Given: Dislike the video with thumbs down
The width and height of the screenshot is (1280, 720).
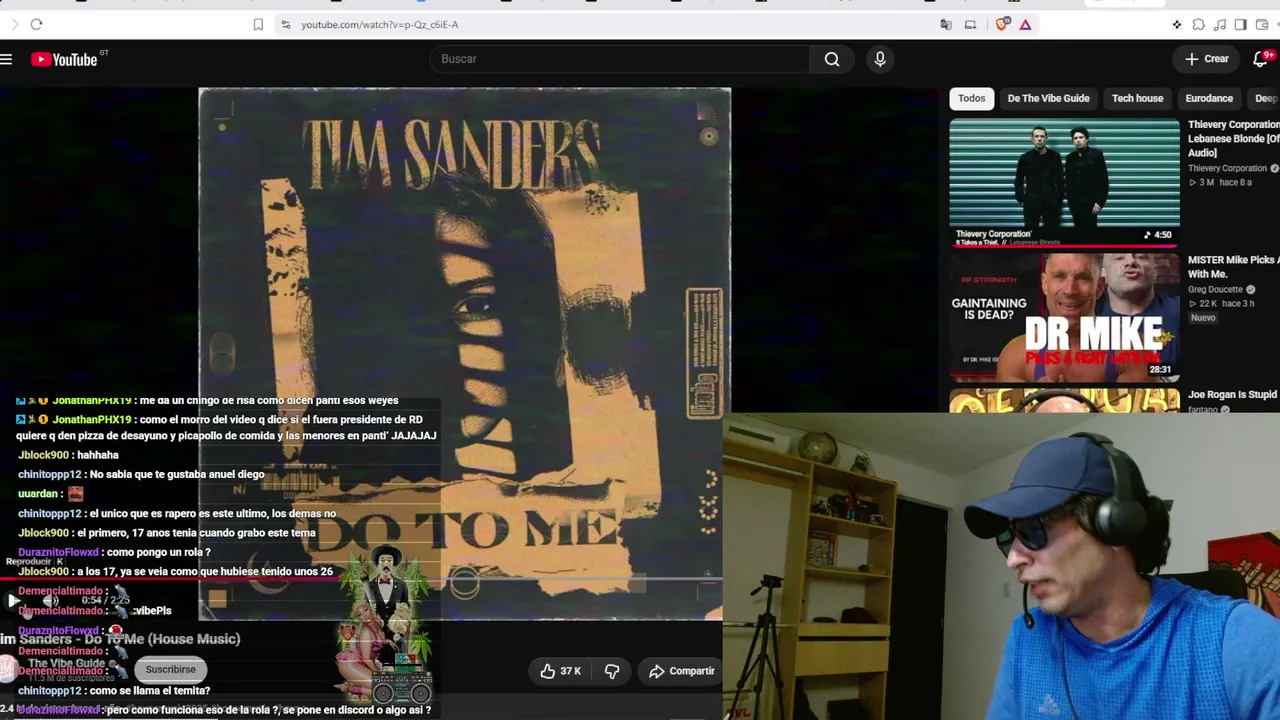Looking at the screenshot, I should coord(612,671).
